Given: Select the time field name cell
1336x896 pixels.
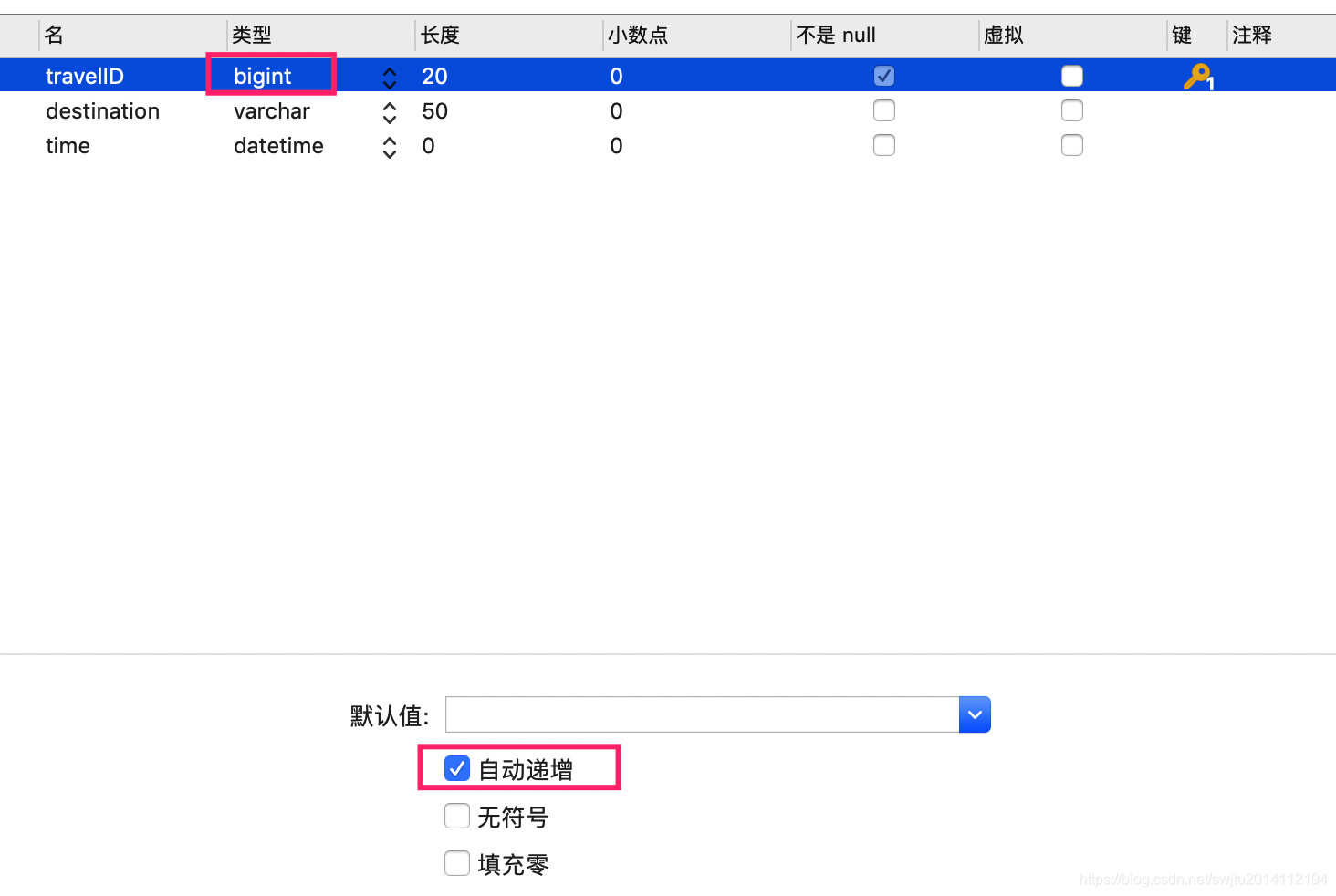Looking at the screenshot, I should pyautogui.click(x=68, y=145).
